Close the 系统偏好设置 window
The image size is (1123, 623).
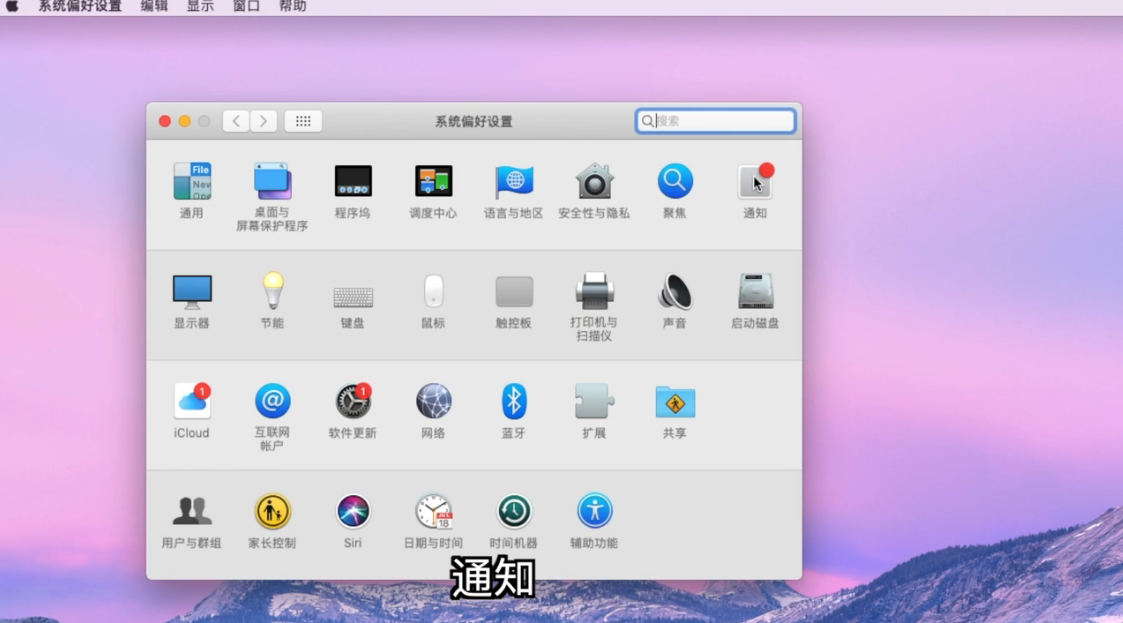tap(165, 121)
